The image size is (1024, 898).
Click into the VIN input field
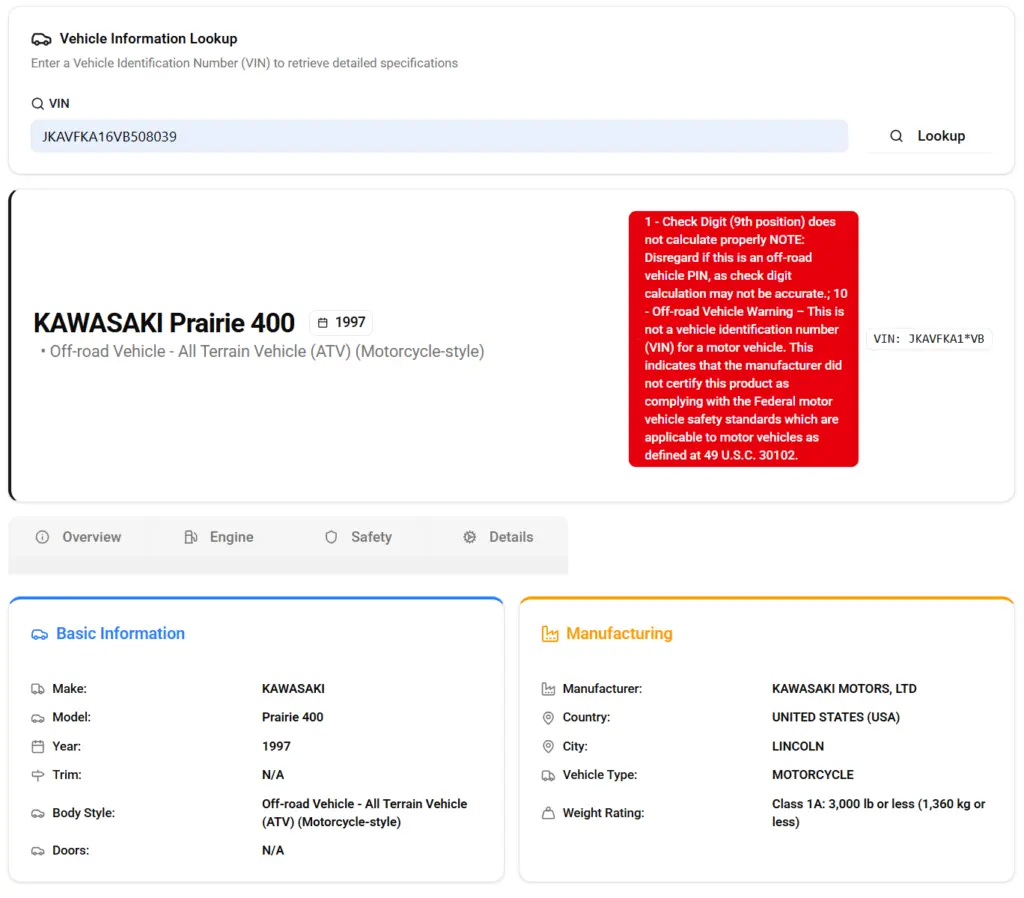point(438,136)
